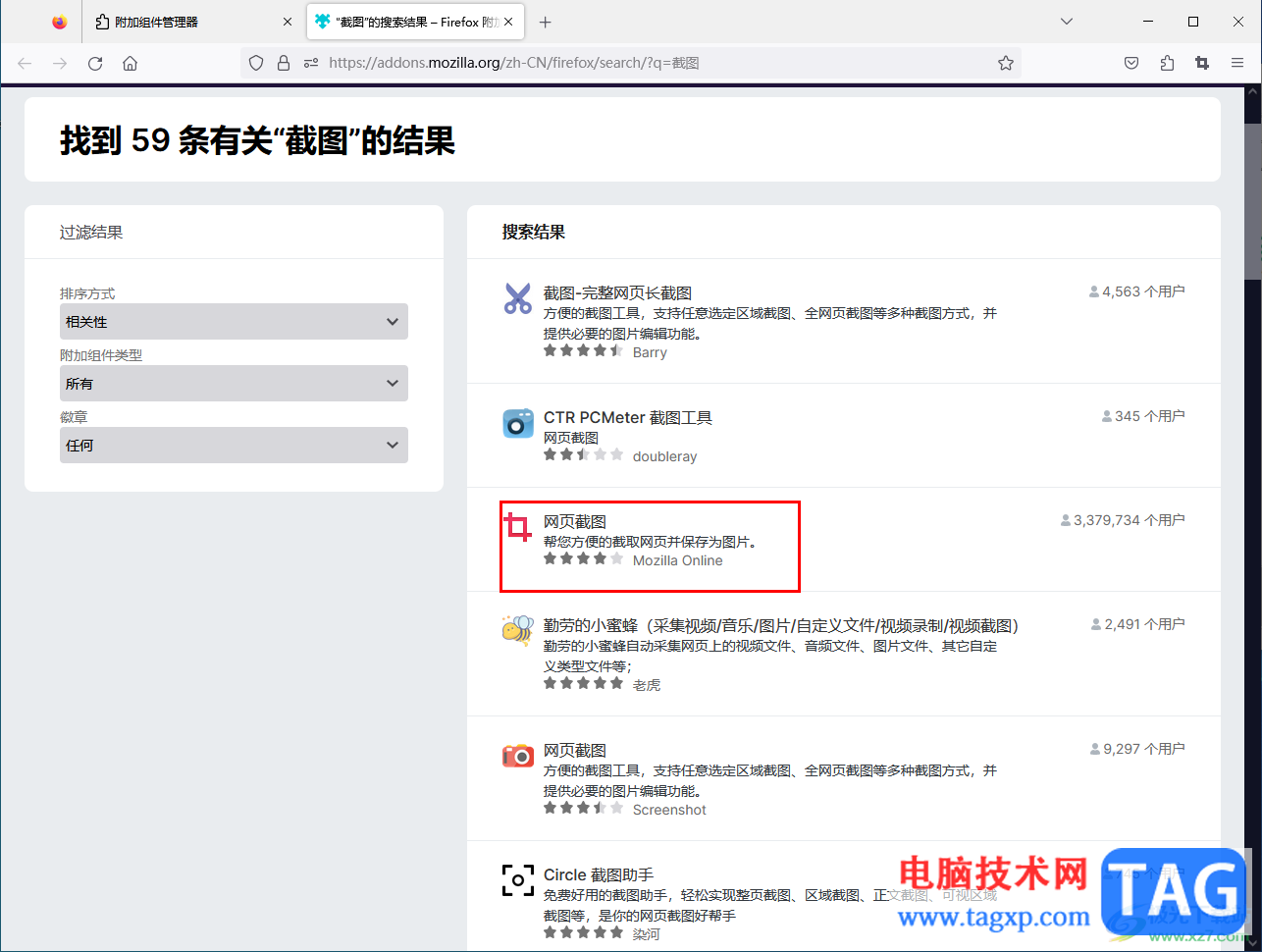
Task: Click author name doubleray
Action: [x=664, y=456]
